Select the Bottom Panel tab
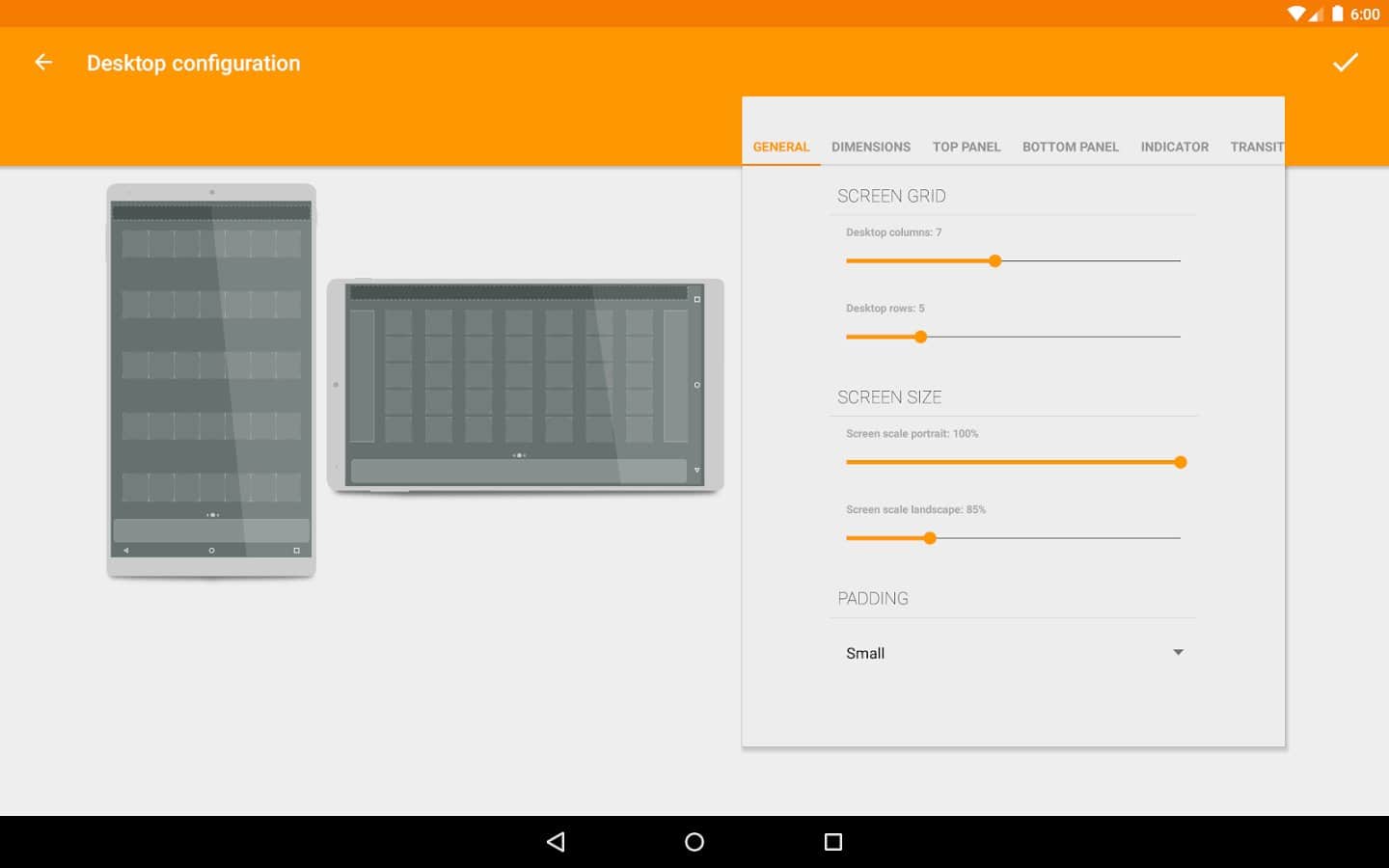Image resolution: width=1389 pixels, height=868 pixels. pyautogui.click(x=1070, y=147)
